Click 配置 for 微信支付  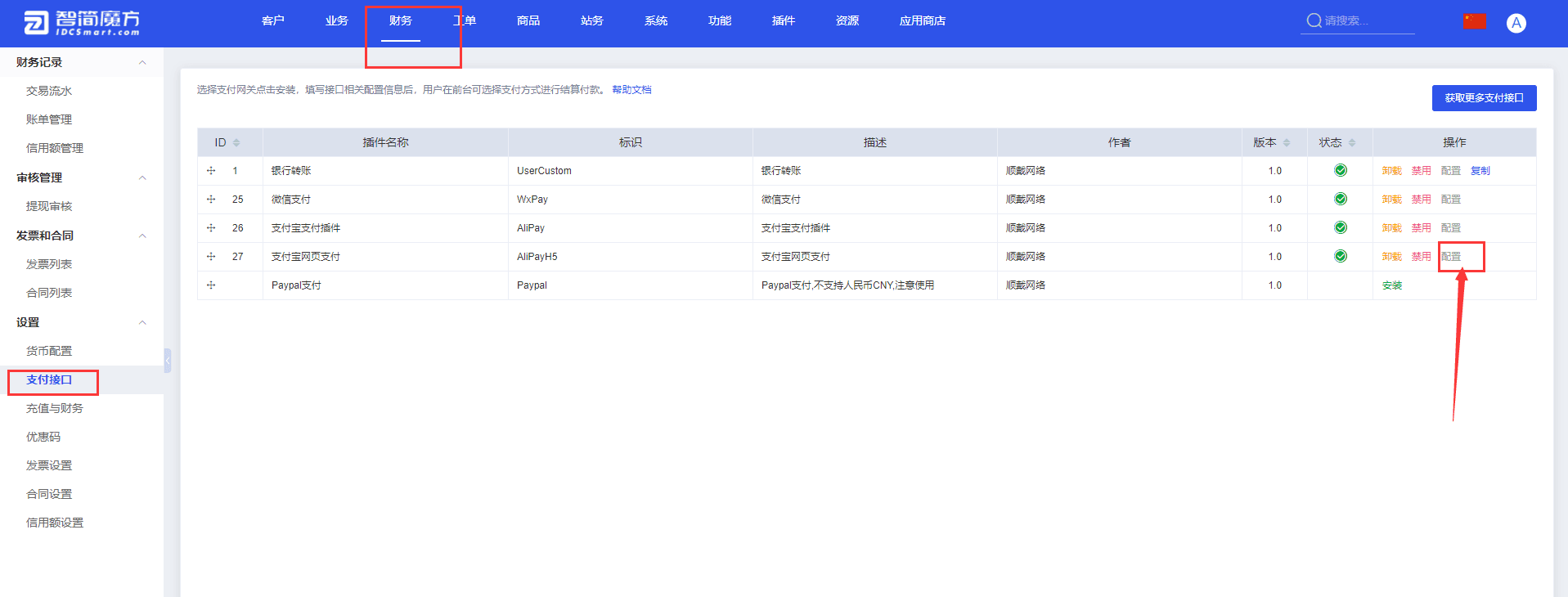[1450, 200]
